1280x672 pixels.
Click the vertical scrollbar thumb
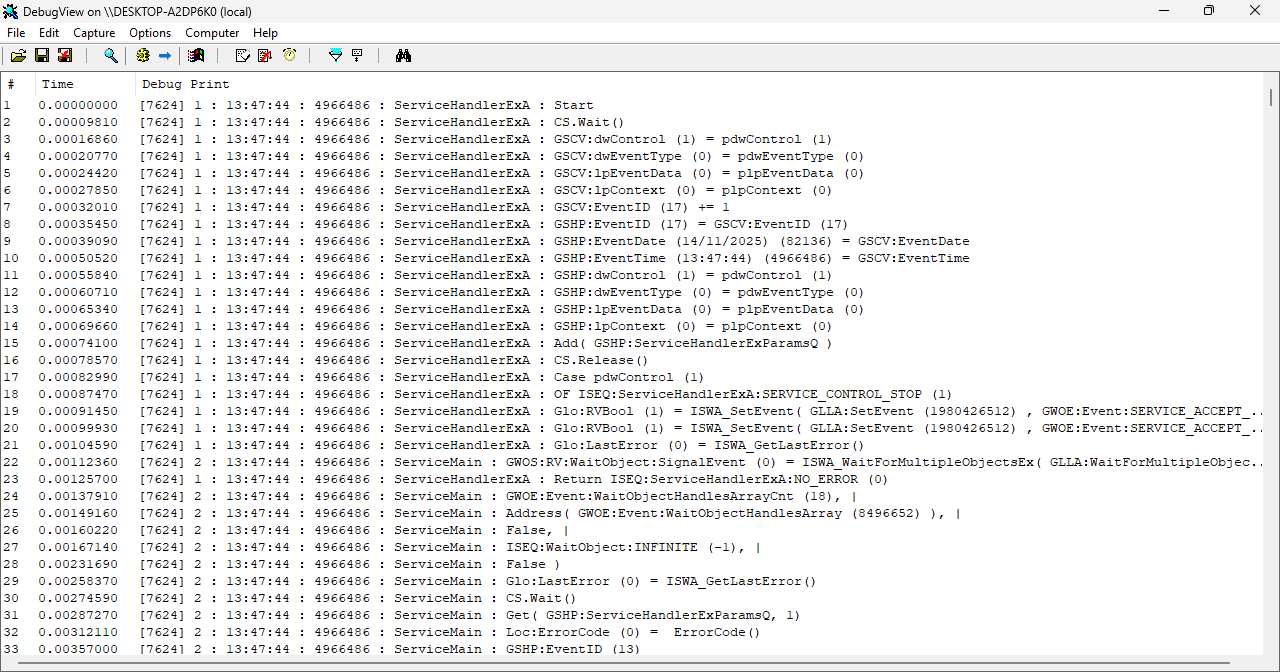[x=1270, y=97]
